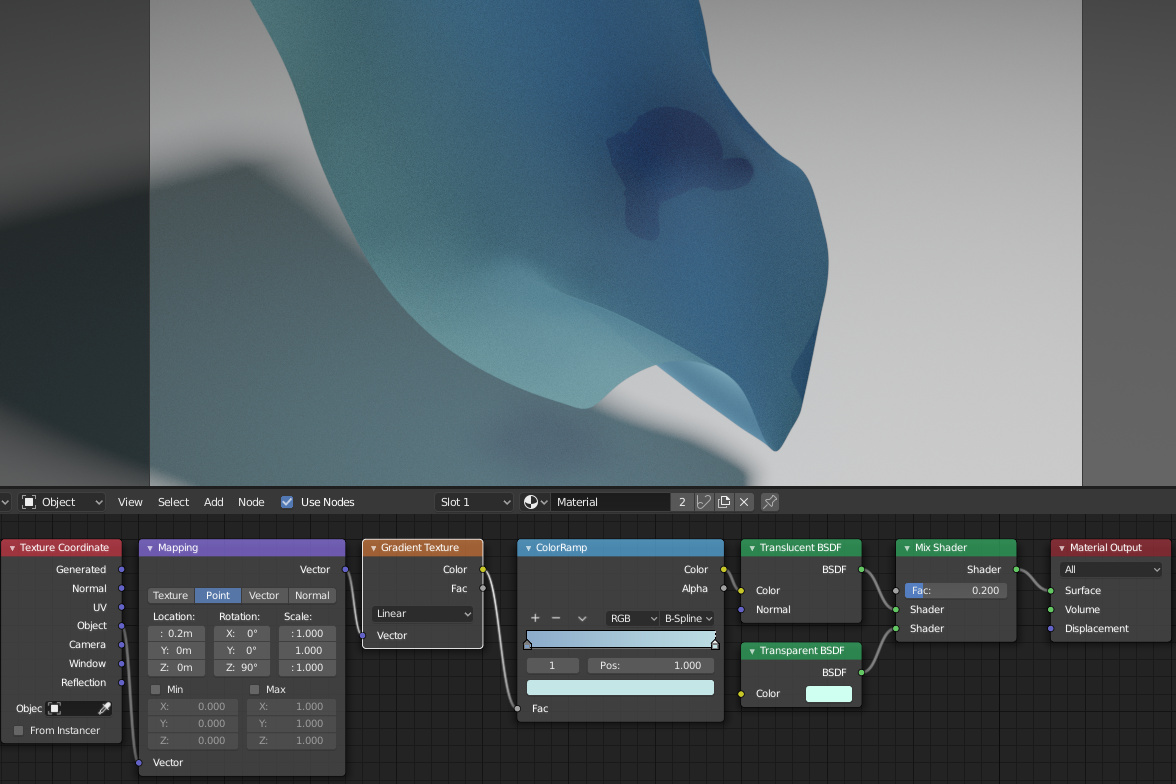
Task: Open the Add menu in the node editor
Action: [x=213, y=502]
